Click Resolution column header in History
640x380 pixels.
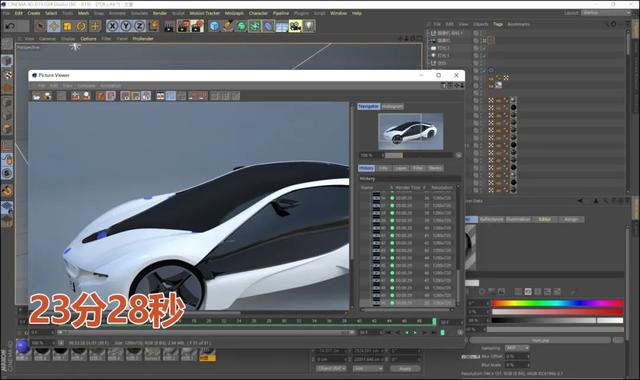pos(442,188)
